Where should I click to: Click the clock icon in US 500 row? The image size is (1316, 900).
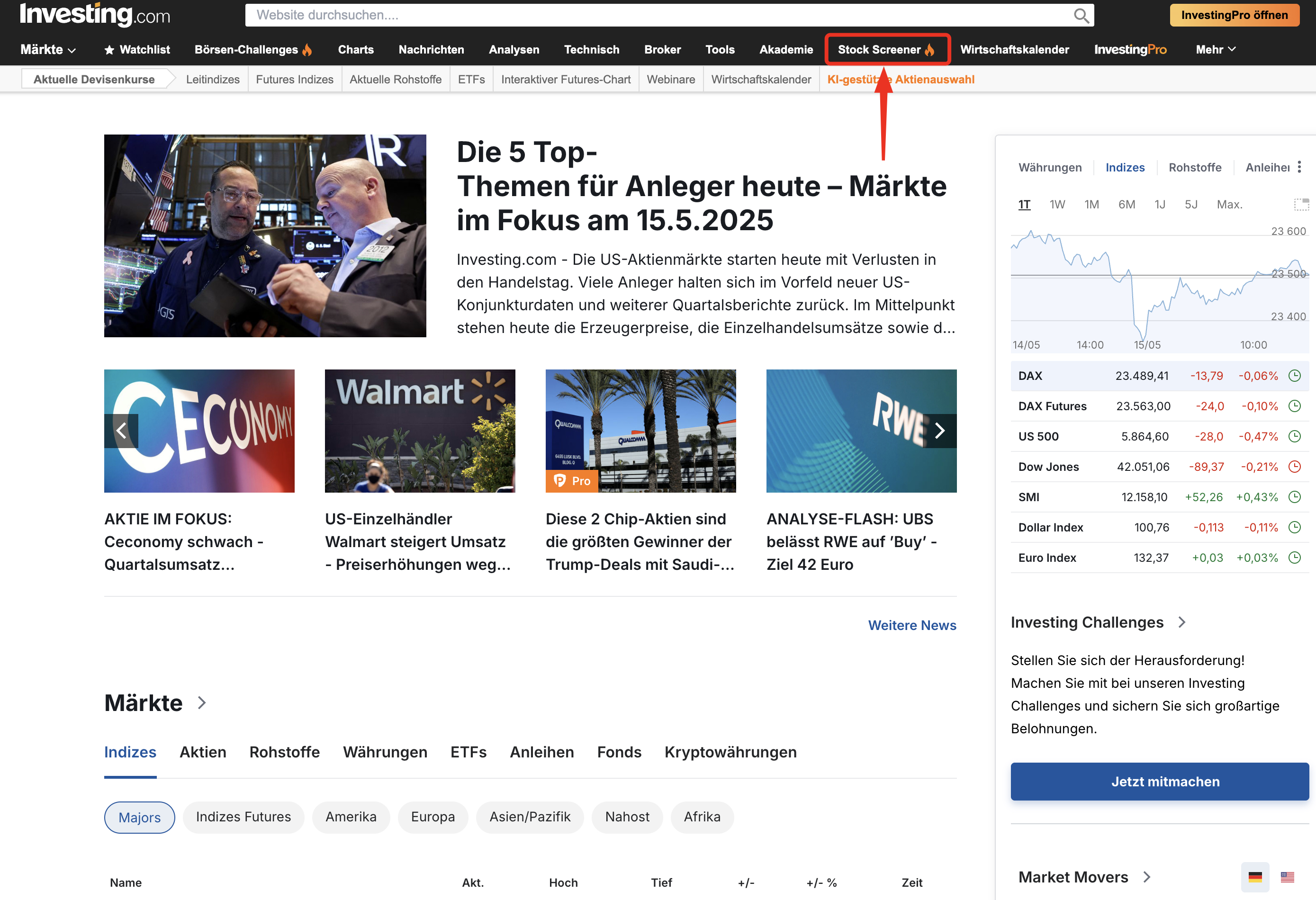[x=1295, y=436]
